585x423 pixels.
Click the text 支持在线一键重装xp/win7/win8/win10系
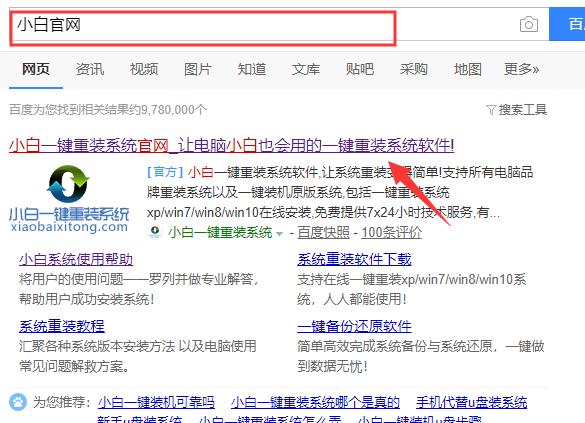coord(412,279)
